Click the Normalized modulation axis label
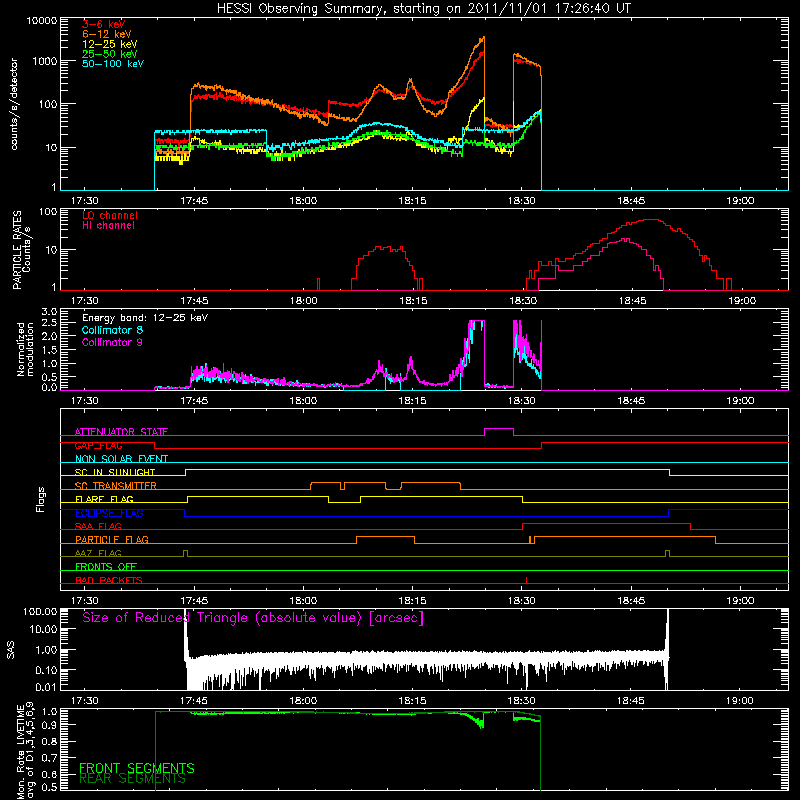 coord(25,349)
